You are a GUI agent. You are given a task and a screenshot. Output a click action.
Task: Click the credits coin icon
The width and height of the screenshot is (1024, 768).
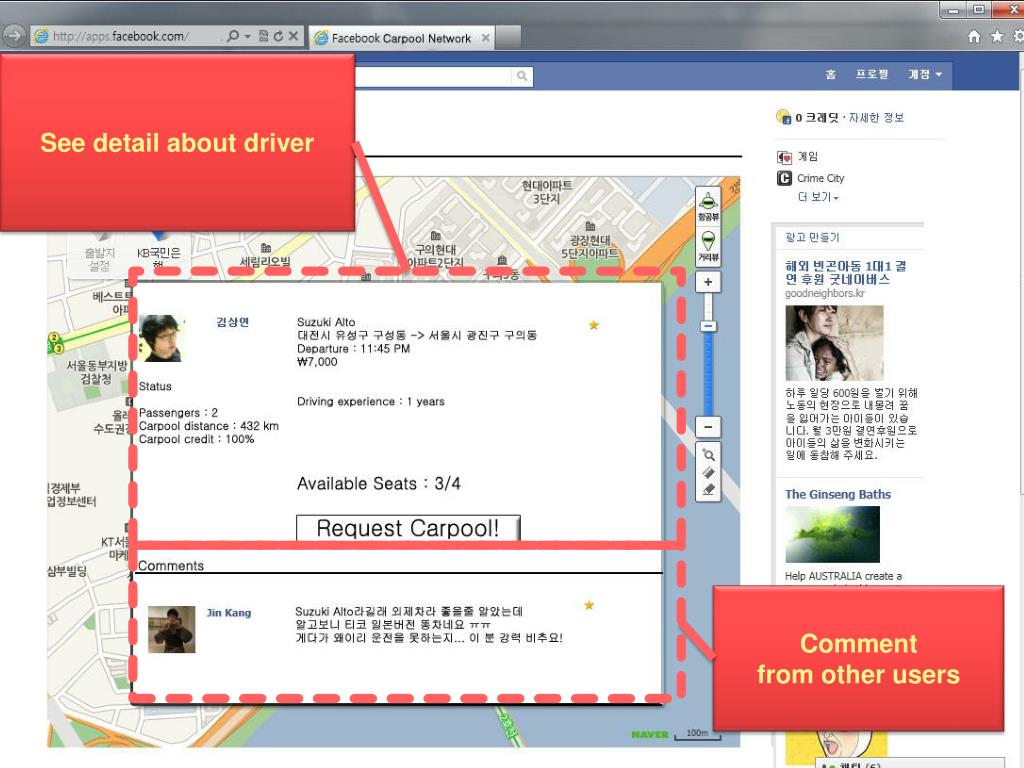(x=784, y=117)
